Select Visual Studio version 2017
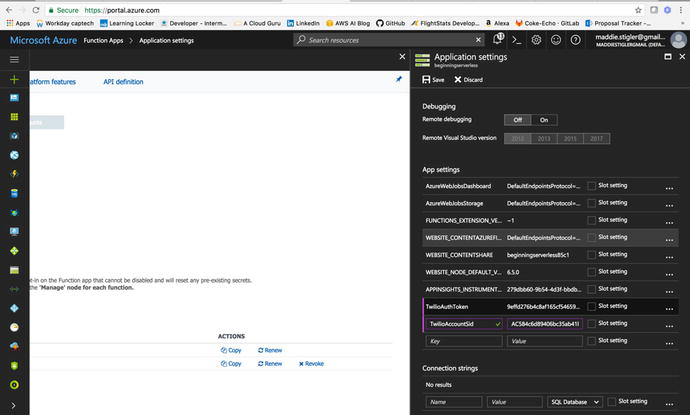 click(597, 137)
